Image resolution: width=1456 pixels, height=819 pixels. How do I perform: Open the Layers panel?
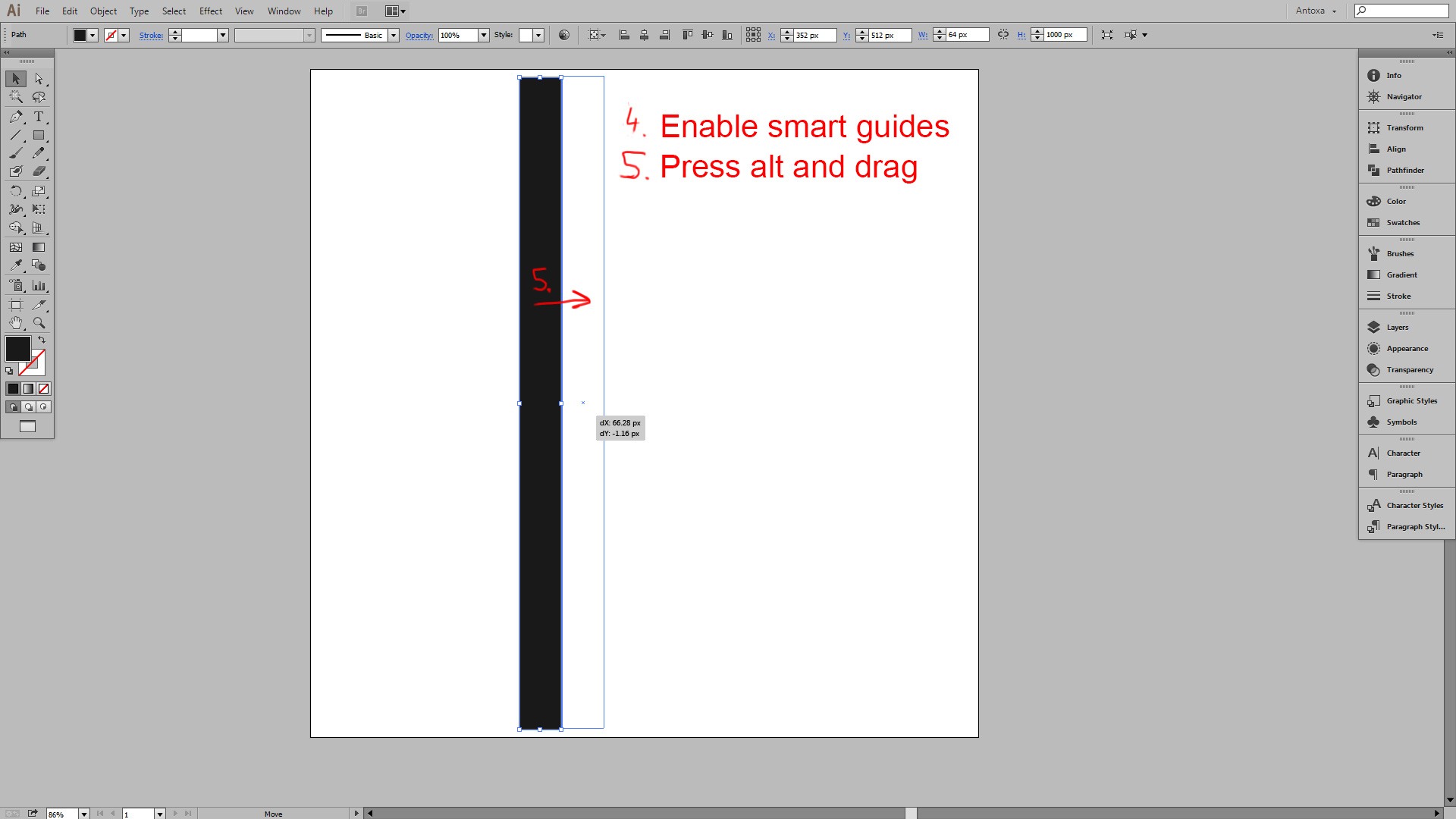1397,328
